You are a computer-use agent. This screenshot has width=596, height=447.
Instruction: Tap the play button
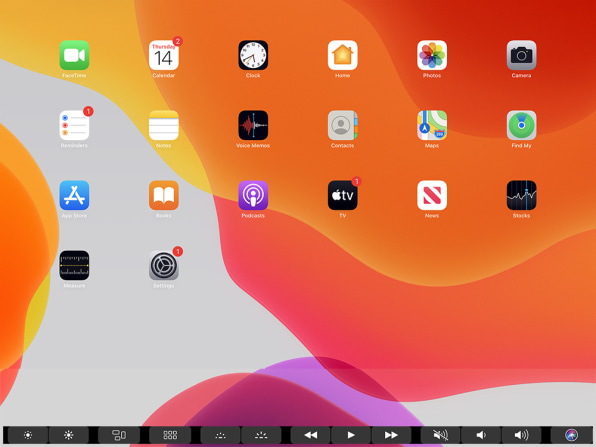[351, 435]
